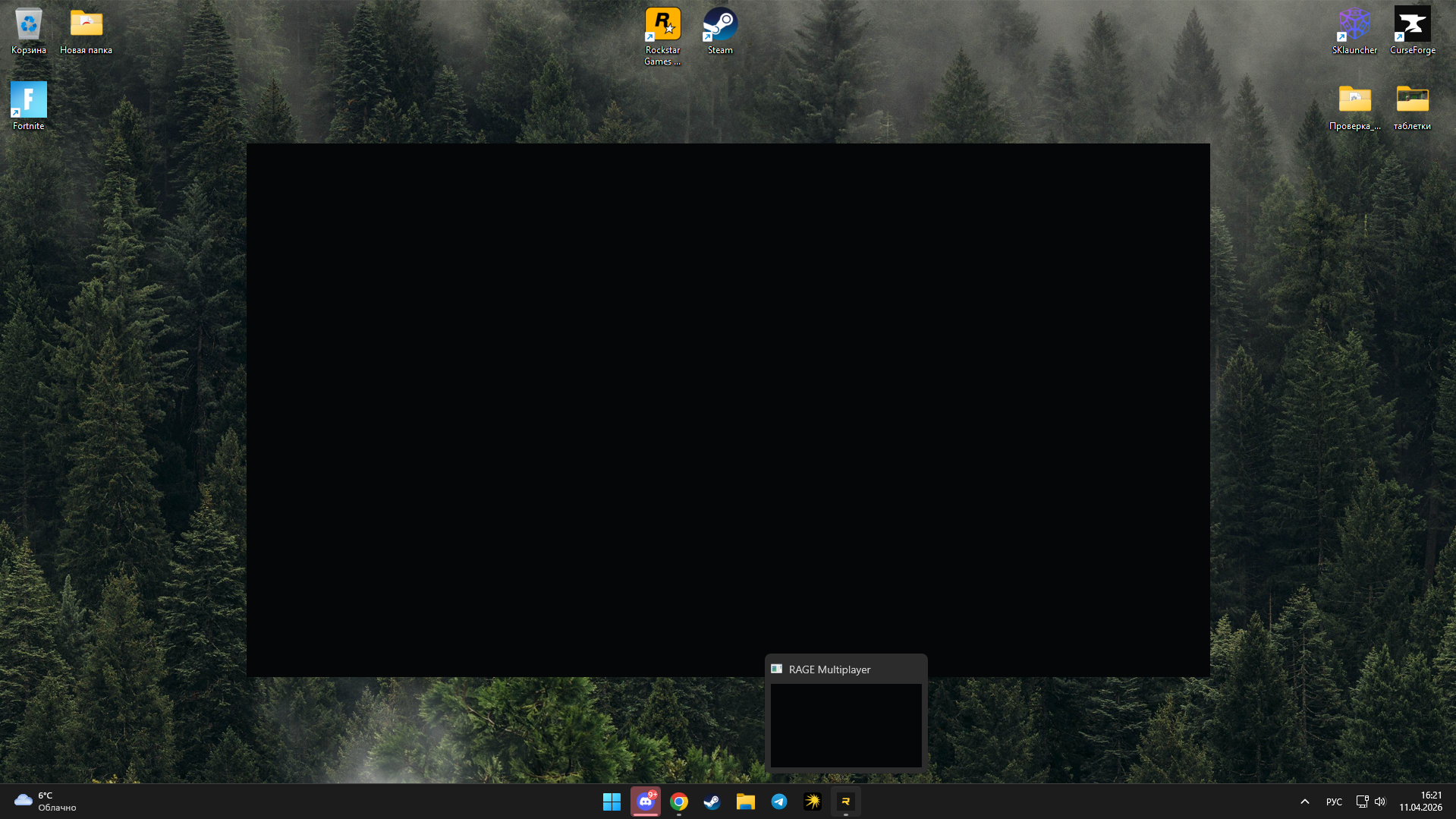
Task: Click the RAGE Multiplayer taskbar icon
Action: (x=845, y=802)
